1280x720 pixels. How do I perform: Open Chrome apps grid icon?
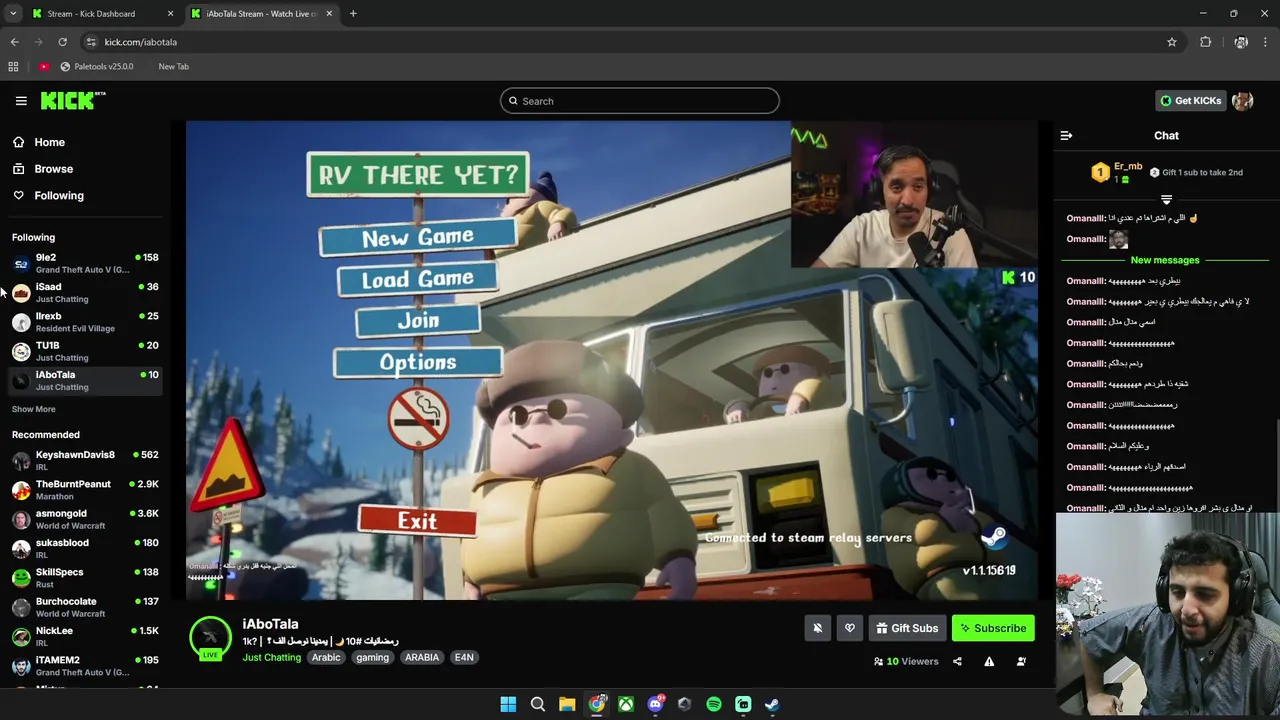click(13, 66)
